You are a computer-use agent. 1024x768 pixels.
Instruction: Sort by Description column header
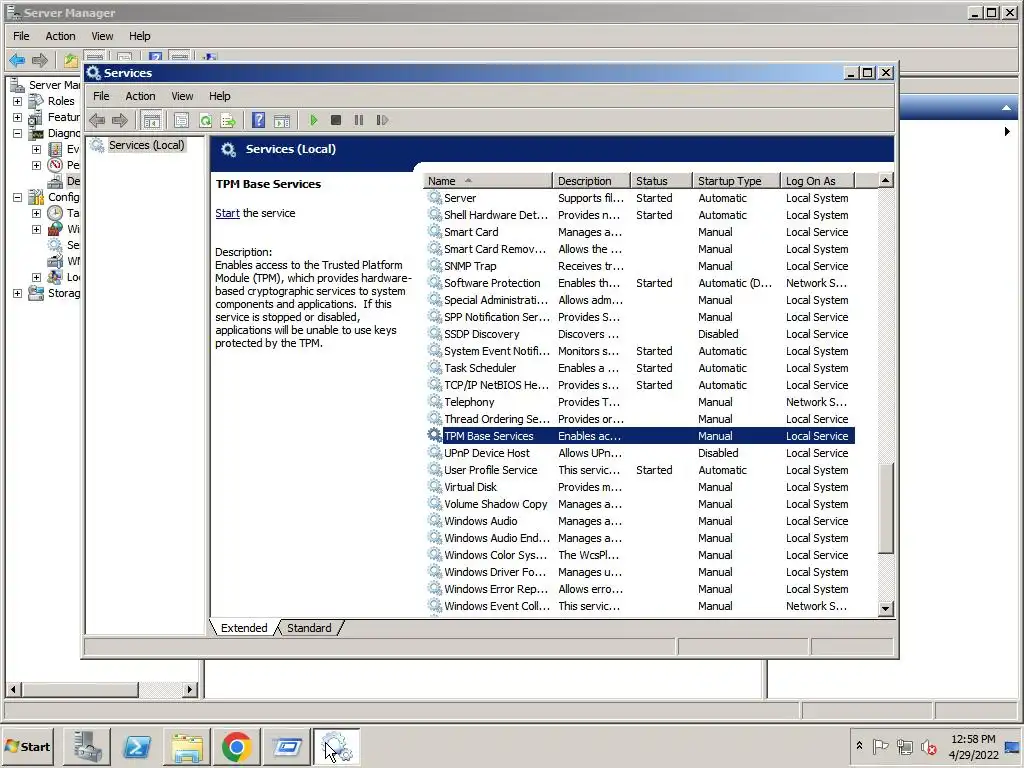tap(591, 181)
